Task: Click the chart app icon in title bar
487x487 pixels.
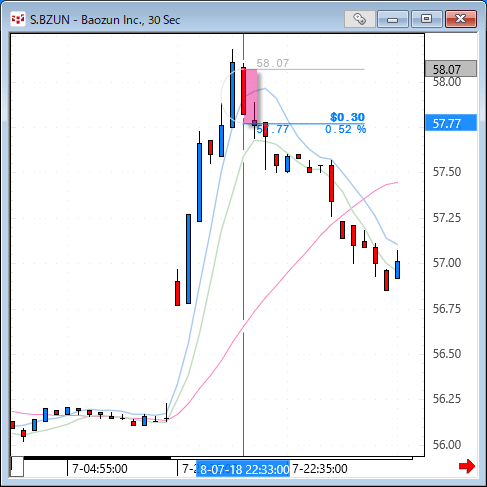Action: [x=18, y=19]
